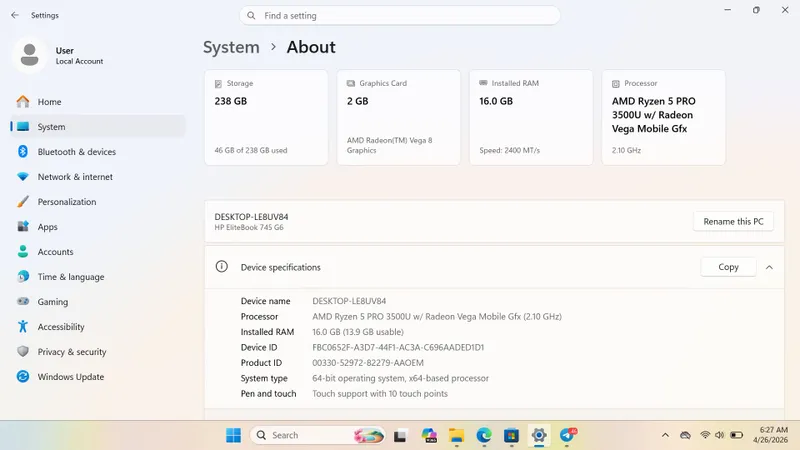Viewport: 800px width, 450px height.
Task: Click the volume speaker tray icon
Action: [x=719, y=435]
